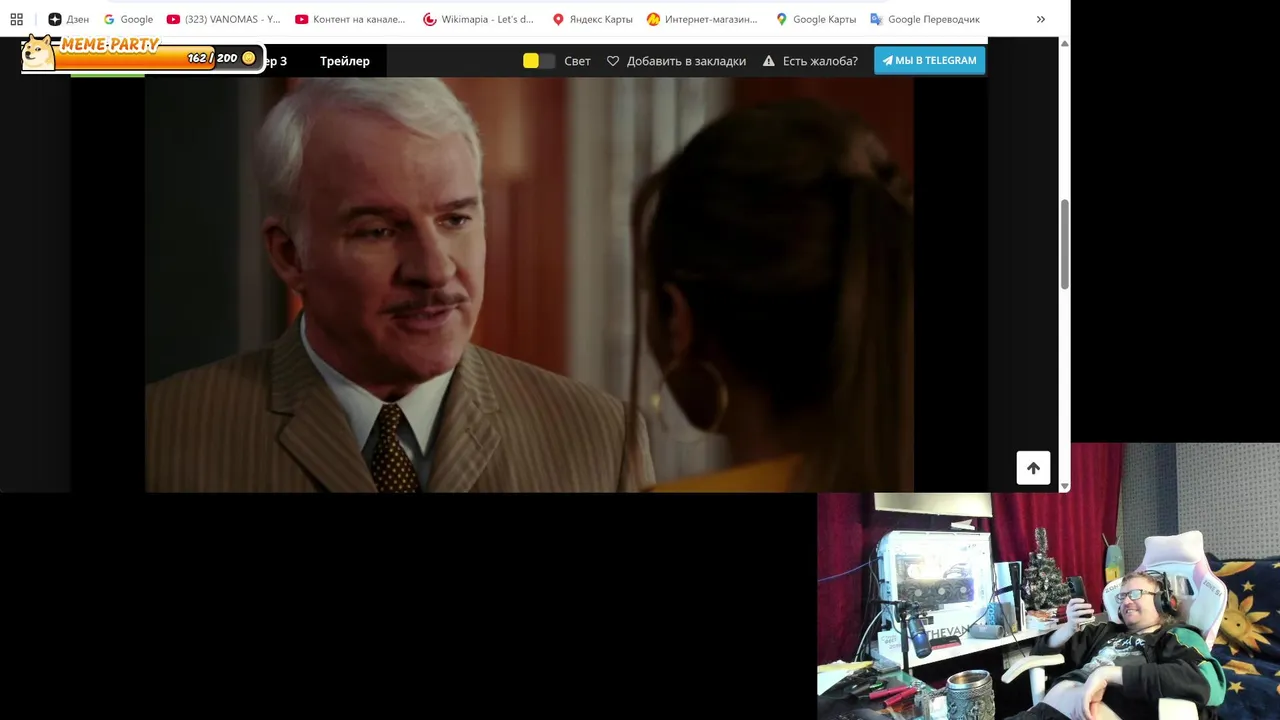Open the Дзен bookmark
This screenshot has width=1280, height=720.
(x=68, y=19)
